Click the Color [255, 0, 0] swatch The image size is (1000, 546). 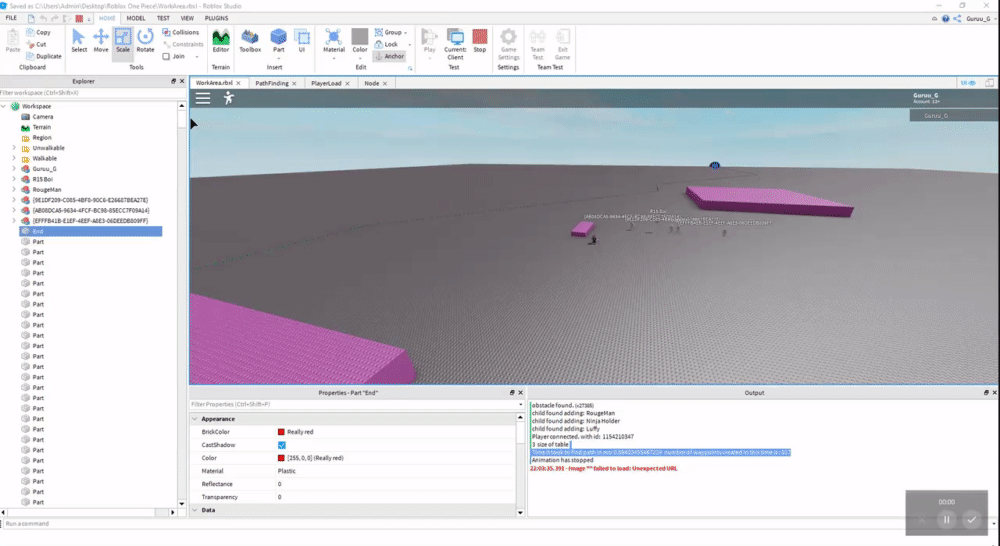[281, 458]
